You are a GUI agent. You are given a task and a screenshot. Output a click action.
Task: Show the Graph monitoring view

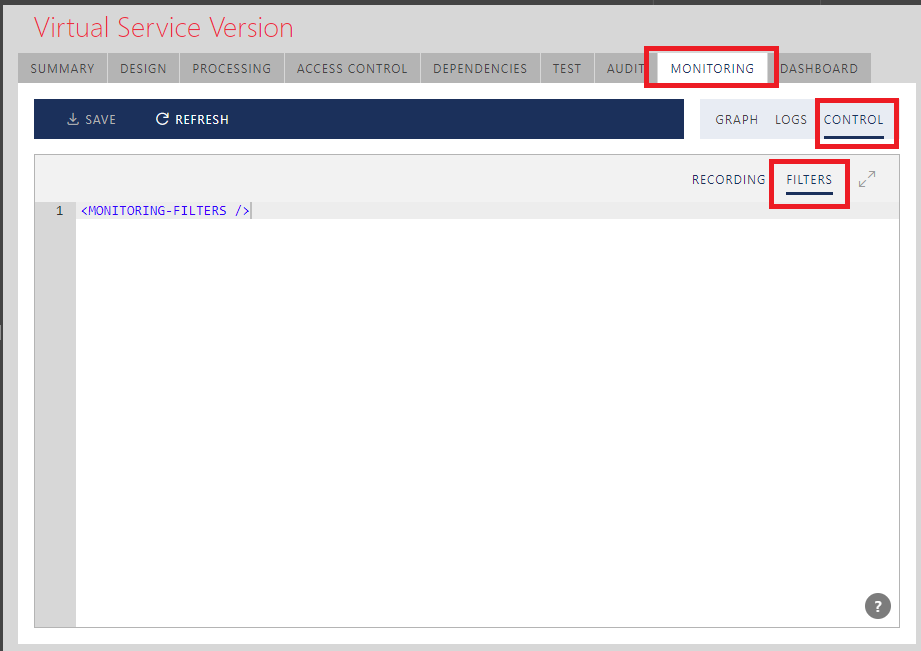[736, 119]
